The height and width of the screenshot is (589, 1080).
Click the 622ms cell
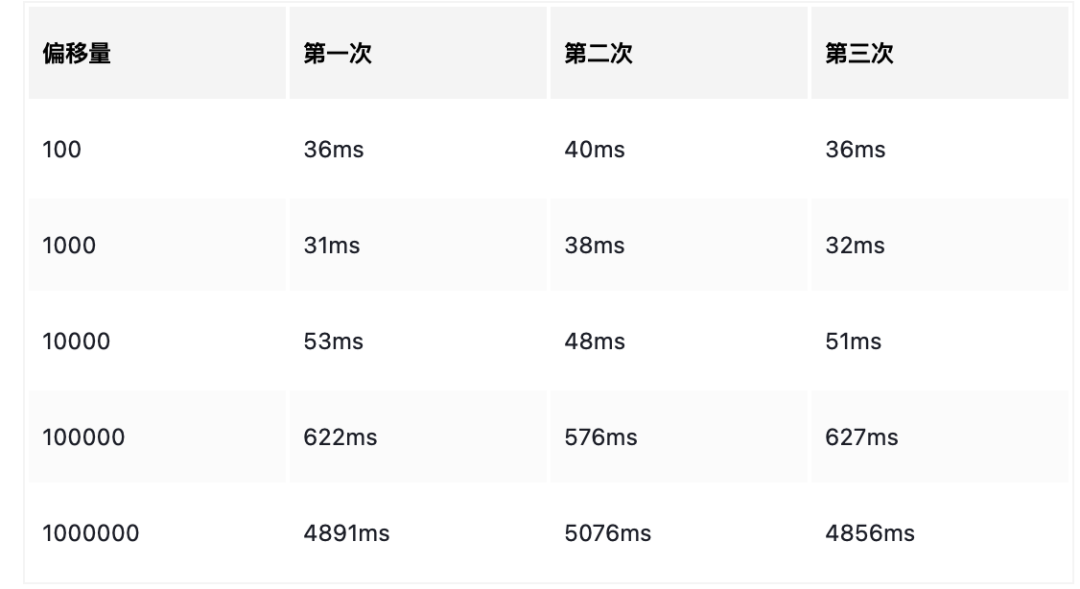(x=418, y=437)
